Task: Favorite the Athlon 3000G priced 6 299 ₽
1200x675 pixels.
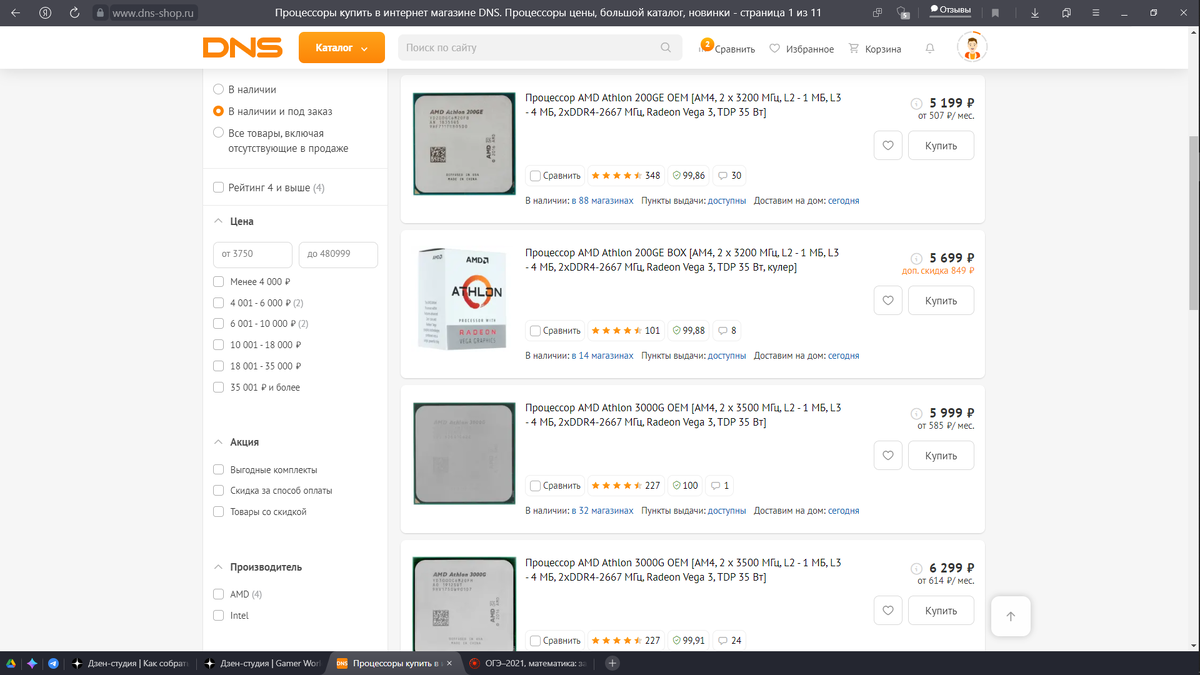Action: [888, 611]
